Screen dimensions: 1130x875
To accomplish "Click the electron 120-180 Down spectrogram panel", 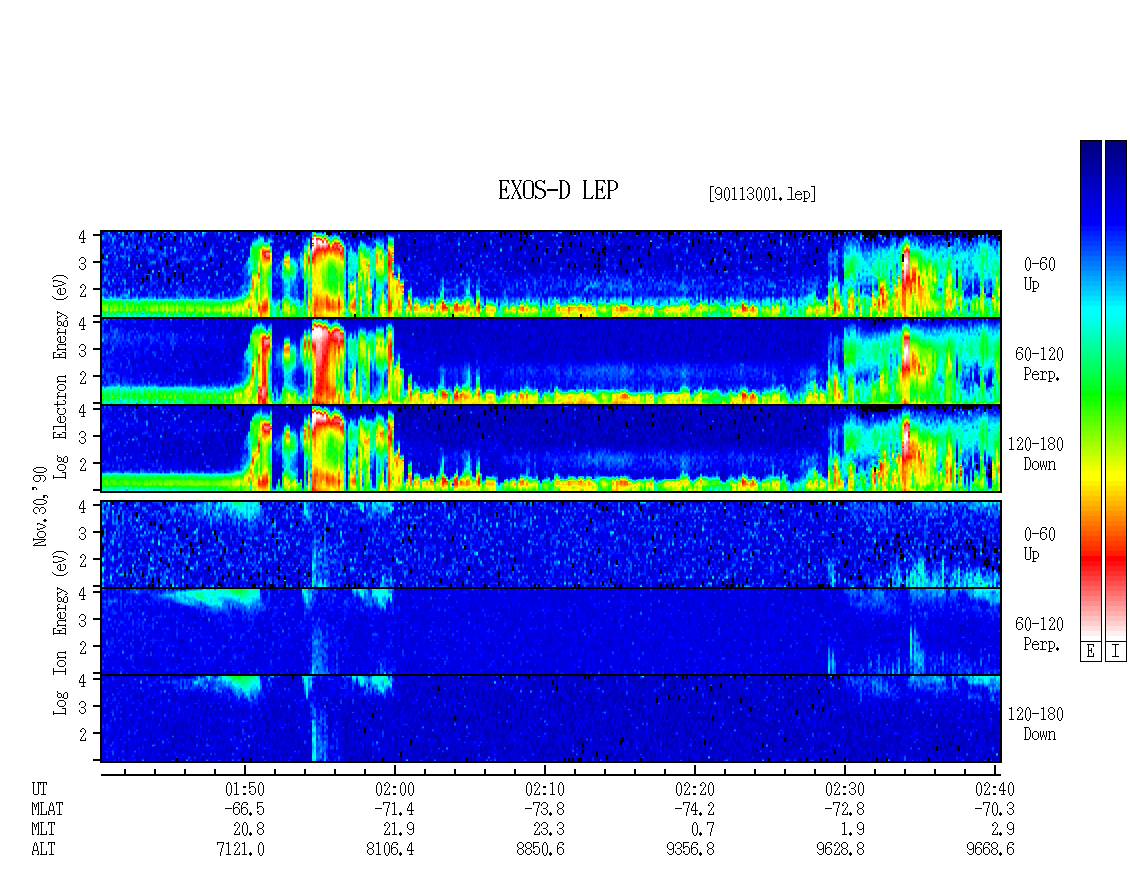I will [x=551, y=448].
